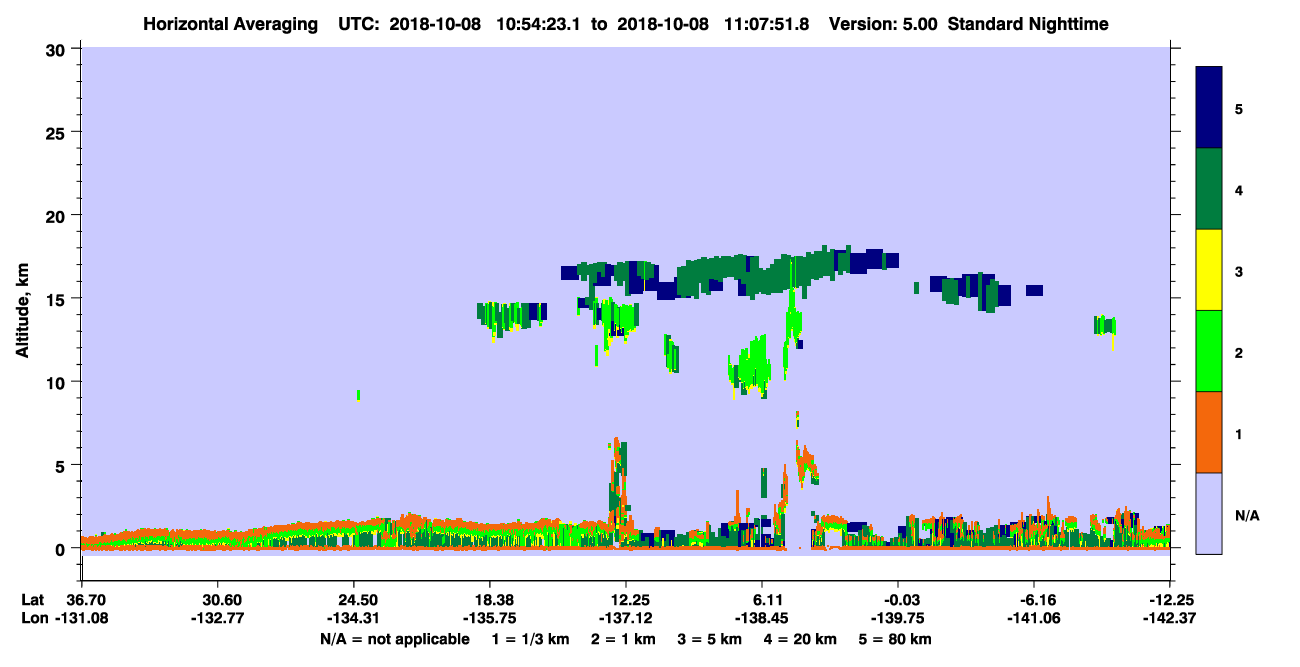Click the dark blue colorbar segment labeled 5
Image resolution: width=1300 pixels, height=667 pixels.
1209,108
